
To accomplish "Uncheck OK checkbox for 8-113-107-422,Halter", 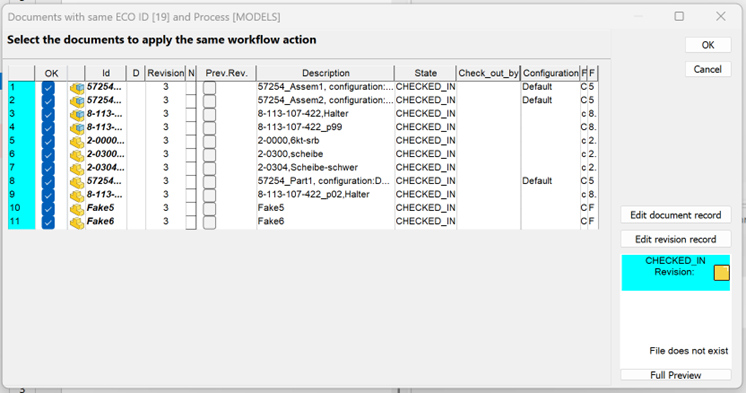I will pos(48,114).
